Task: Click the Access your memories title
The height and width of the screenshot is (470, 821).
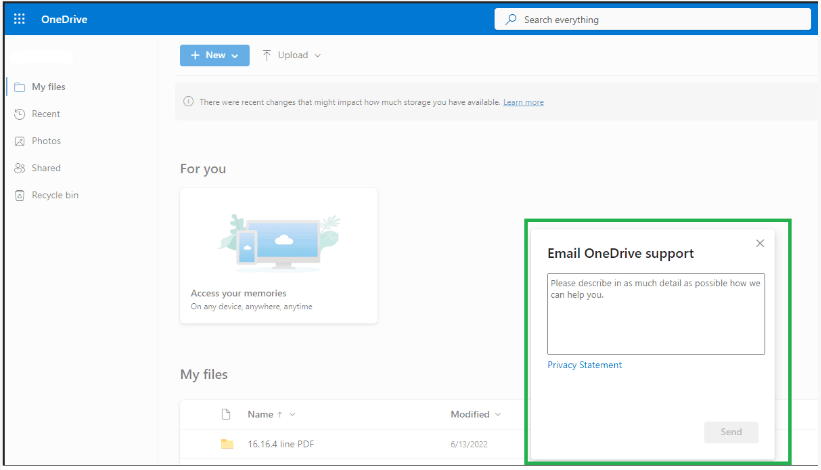Action: tap(238, 293)
